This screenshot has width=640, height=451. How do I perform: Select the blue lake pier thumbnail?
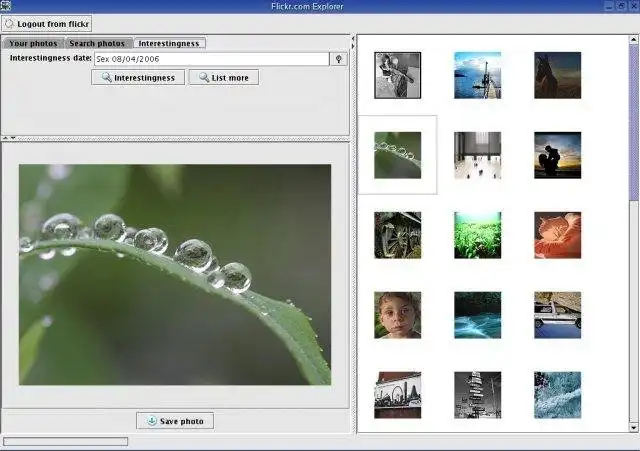(478, 75)
